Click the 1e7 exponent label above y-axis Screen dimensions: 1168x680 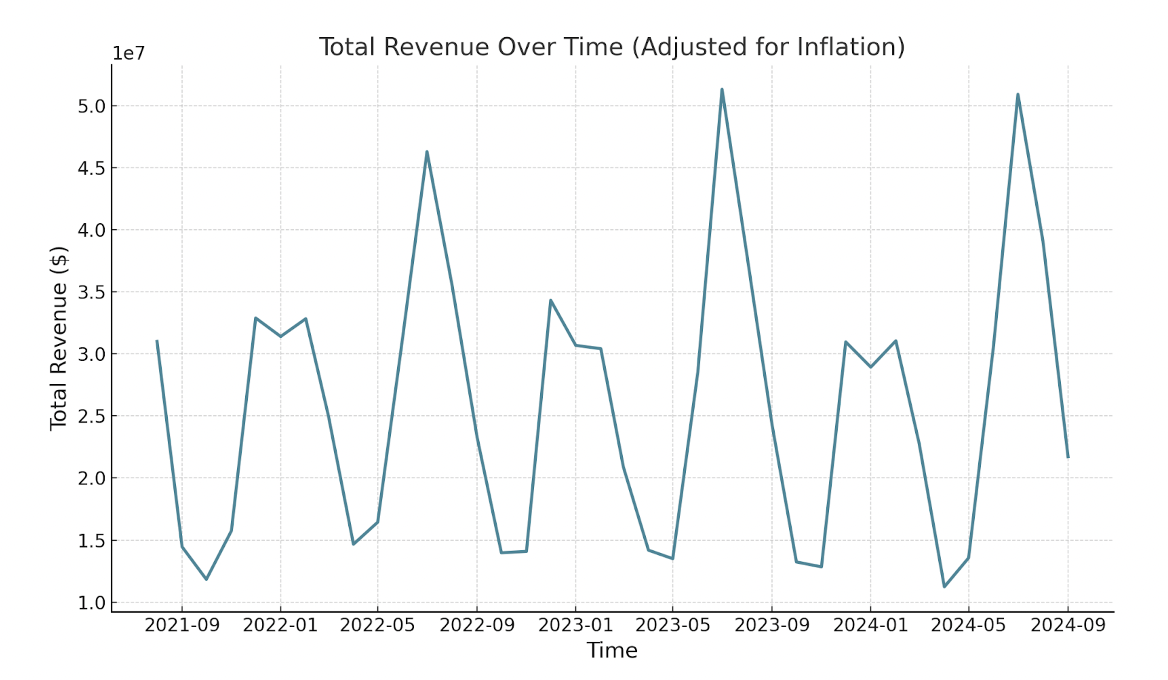coord(128,54)
